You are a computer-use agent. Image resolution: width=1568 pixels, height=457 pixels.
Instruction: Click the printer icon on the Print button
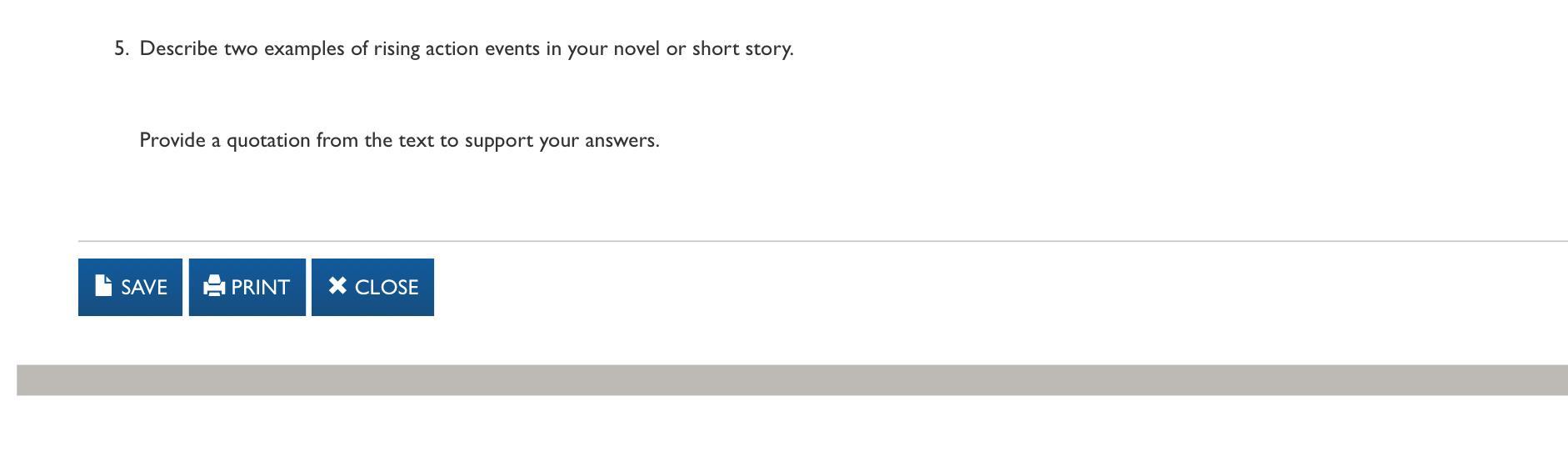[214, 286]
